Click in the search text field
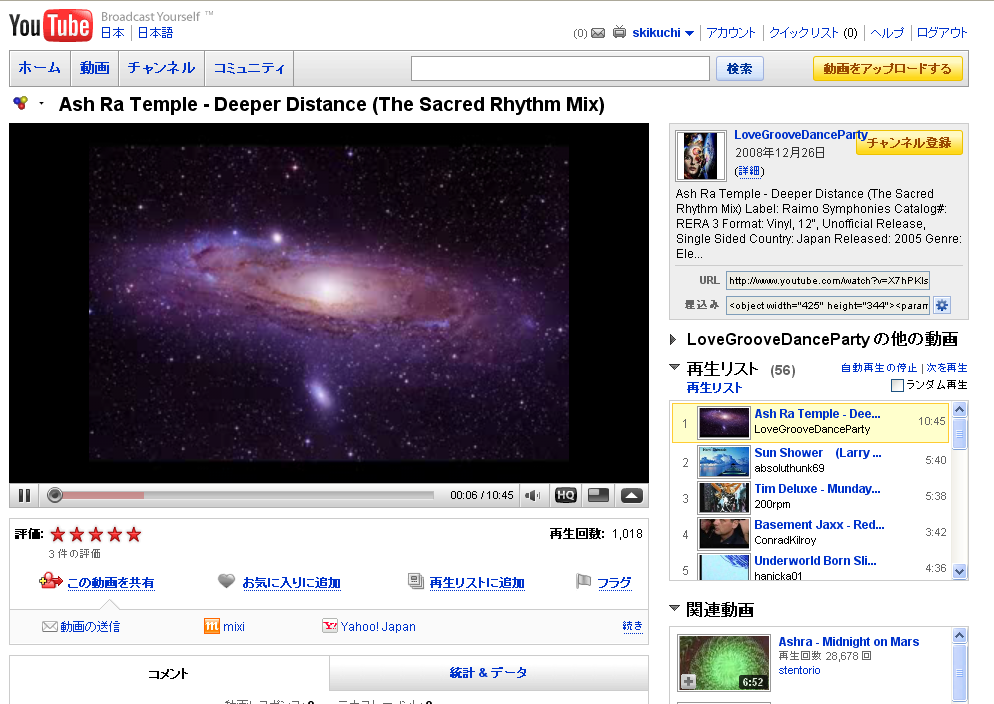Image resolution: width=994 pixels, height=704 pixels. point(560,68)
